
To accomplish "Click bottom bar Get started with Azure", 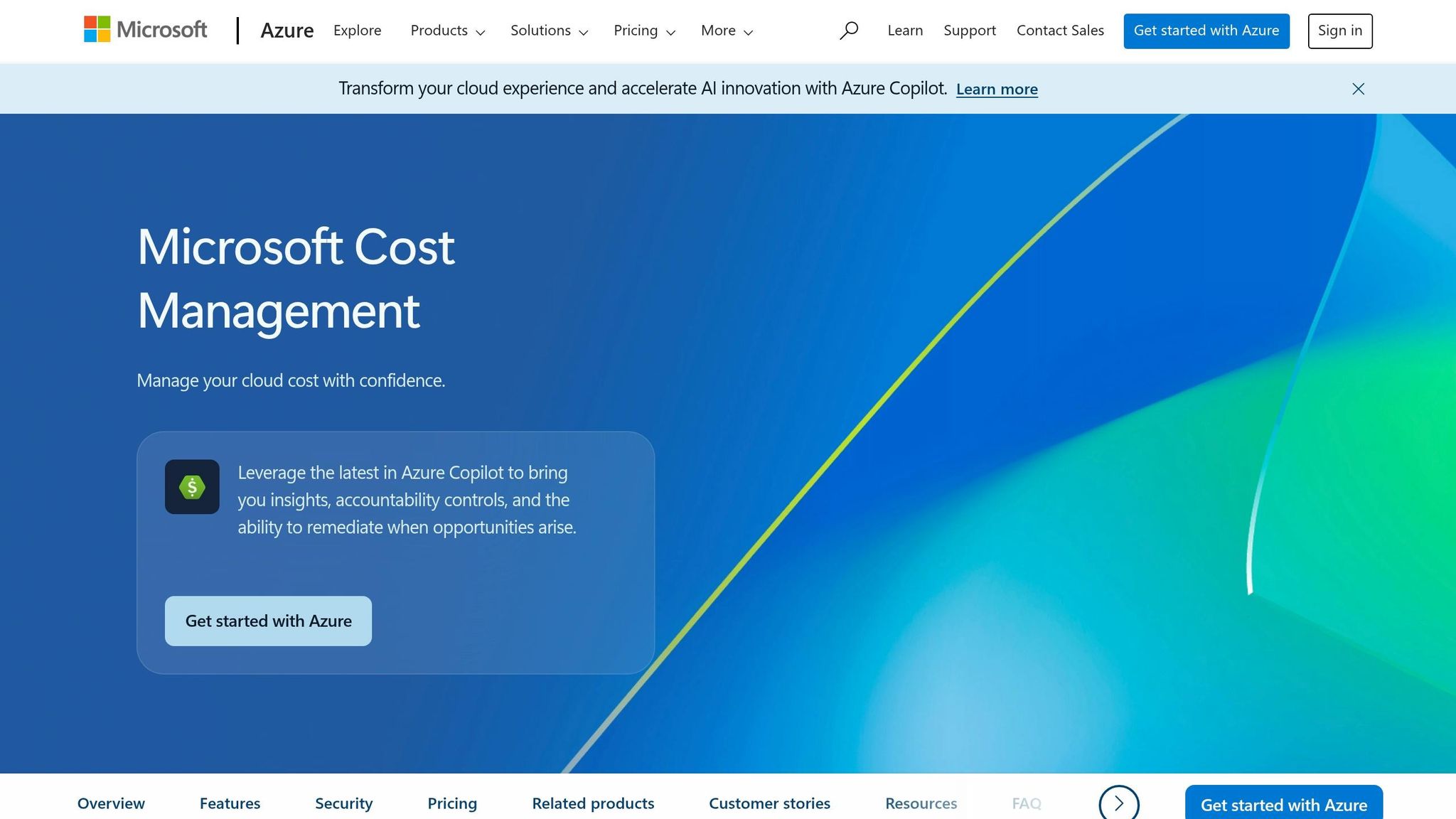I will point(1284,803).
